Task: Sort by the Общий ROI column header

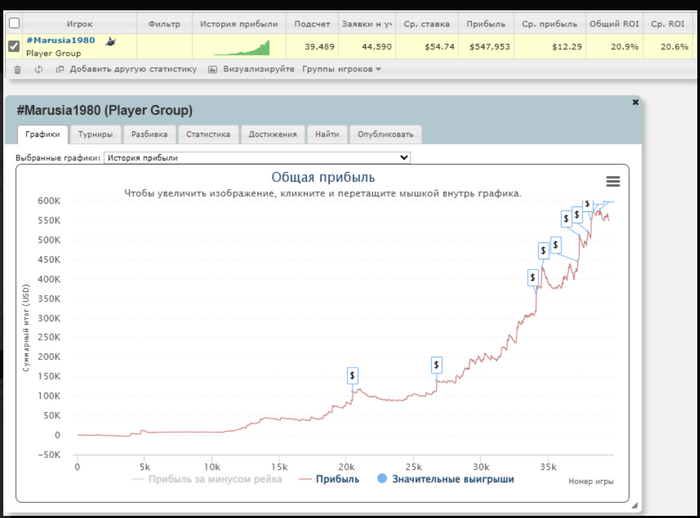Action: click(614, 24)
